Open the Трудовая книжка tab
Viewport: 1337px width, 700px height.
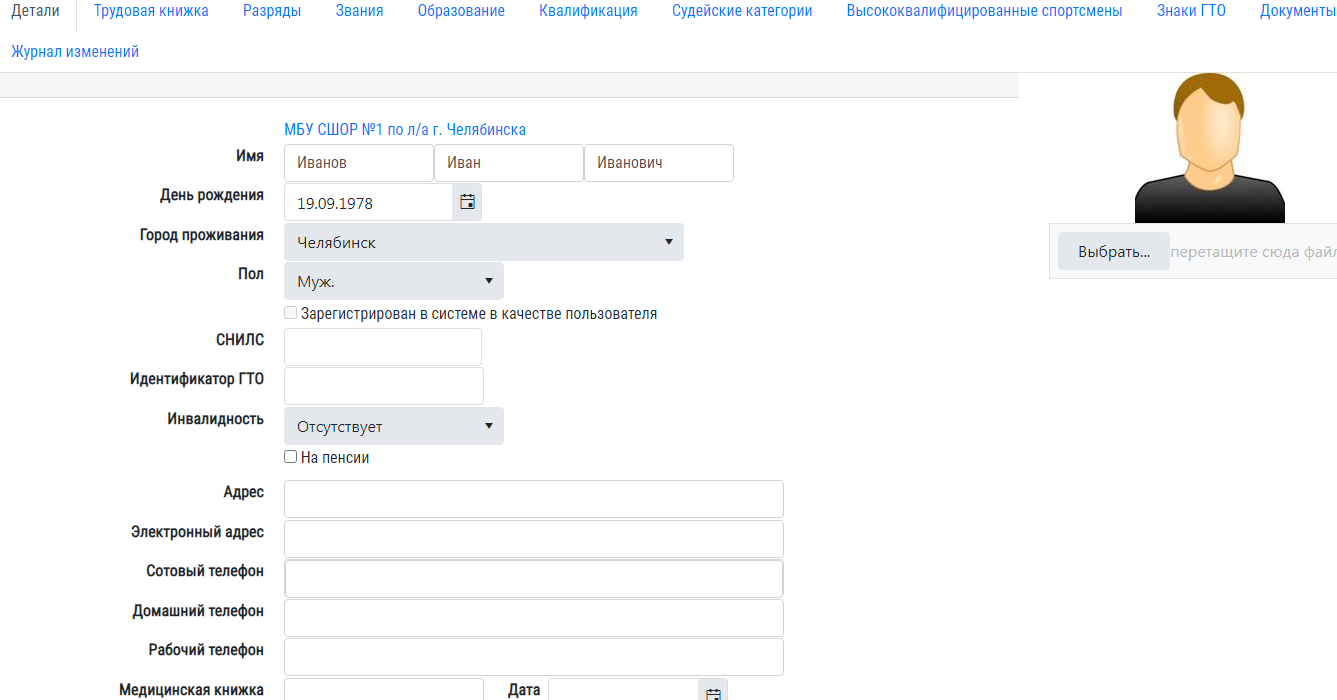pos(151,11)
